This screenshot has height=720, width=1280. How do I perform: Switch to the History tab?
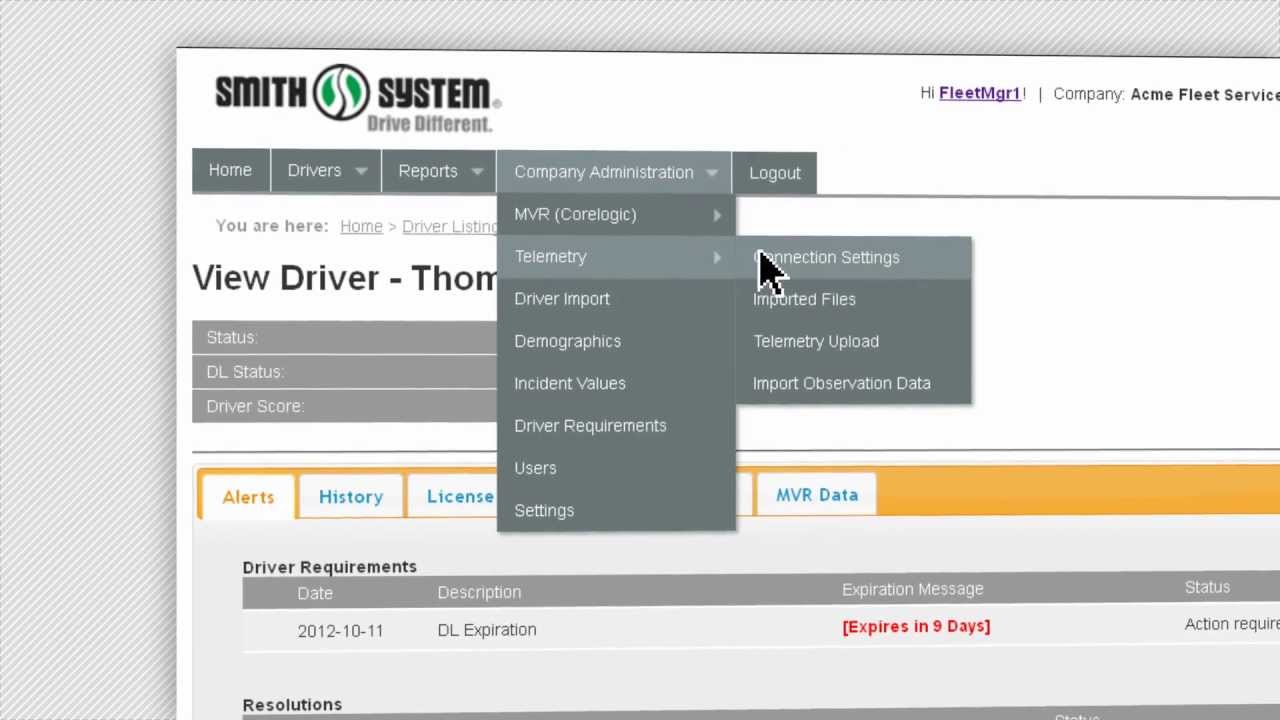(x=351, y=496)
